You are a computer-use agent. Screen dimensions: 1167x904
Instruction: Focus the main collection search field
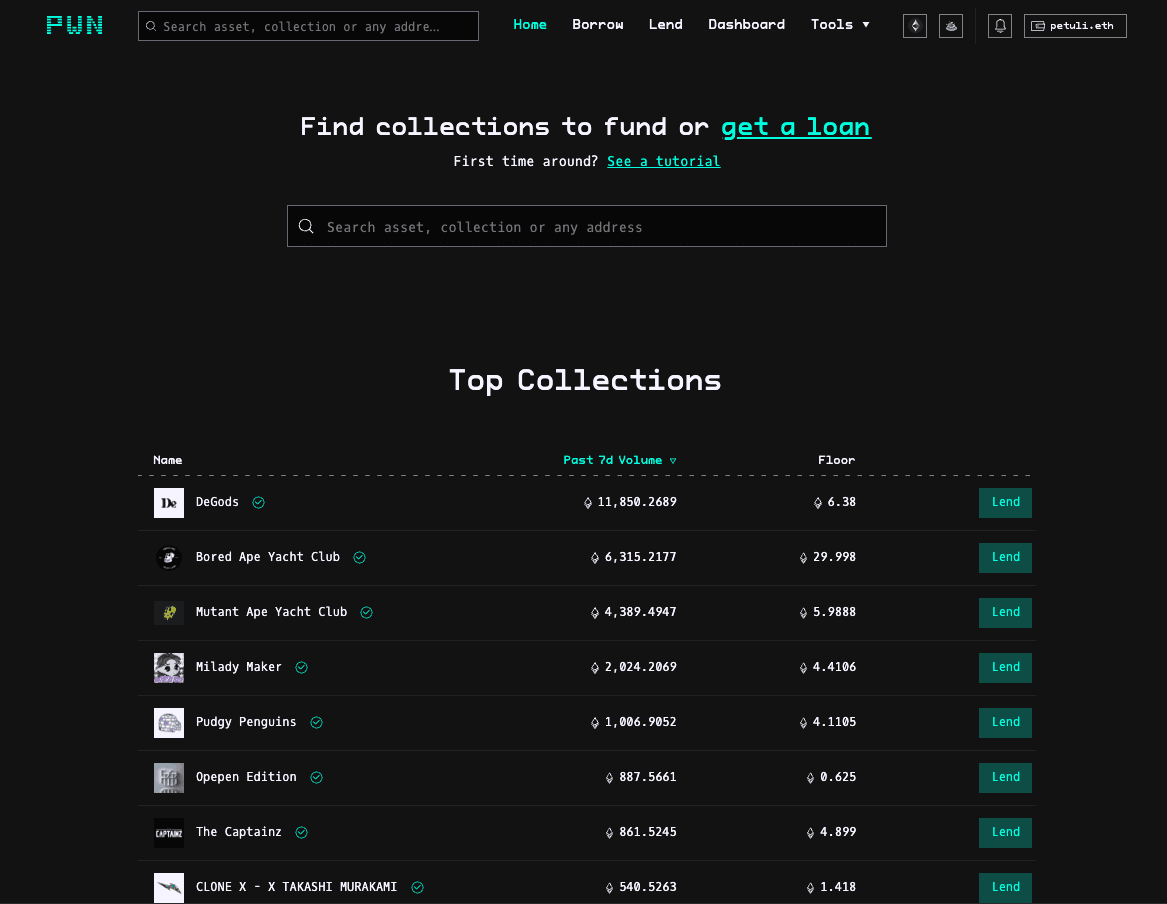tap(586, 226)
